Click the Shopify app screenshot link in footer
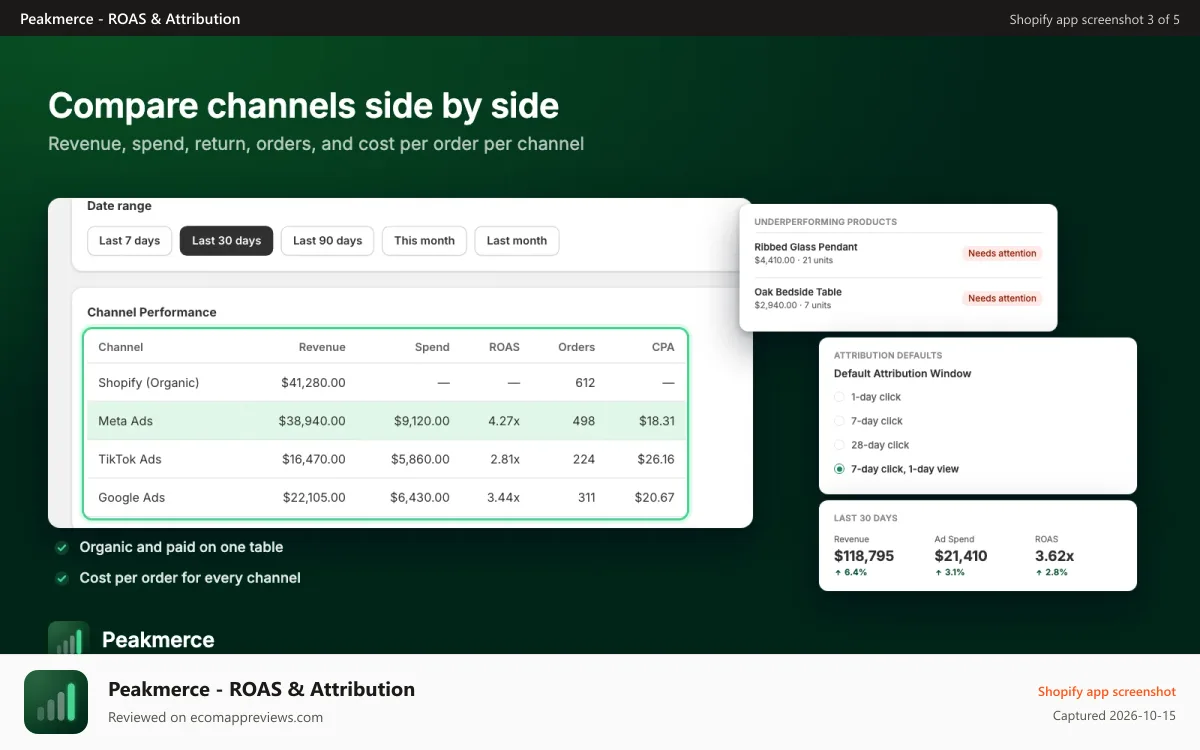 click(1107, 692)
